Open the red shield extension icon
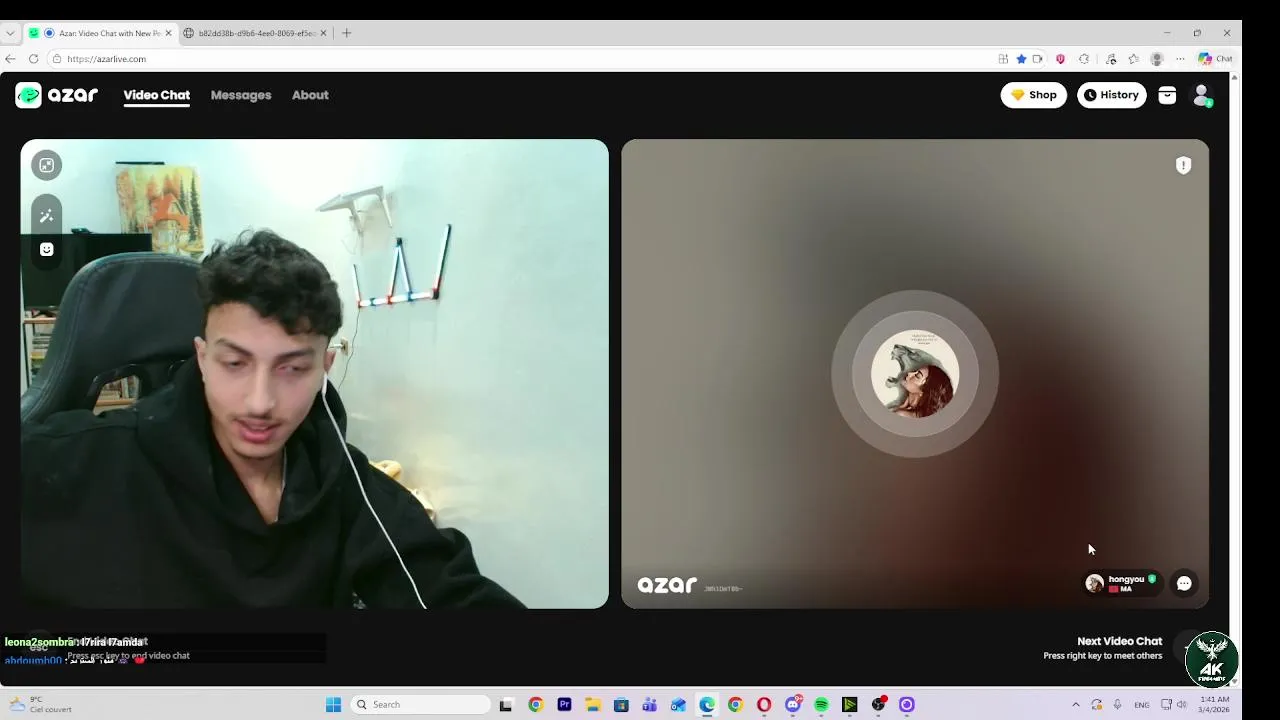 coord(1060,59)
